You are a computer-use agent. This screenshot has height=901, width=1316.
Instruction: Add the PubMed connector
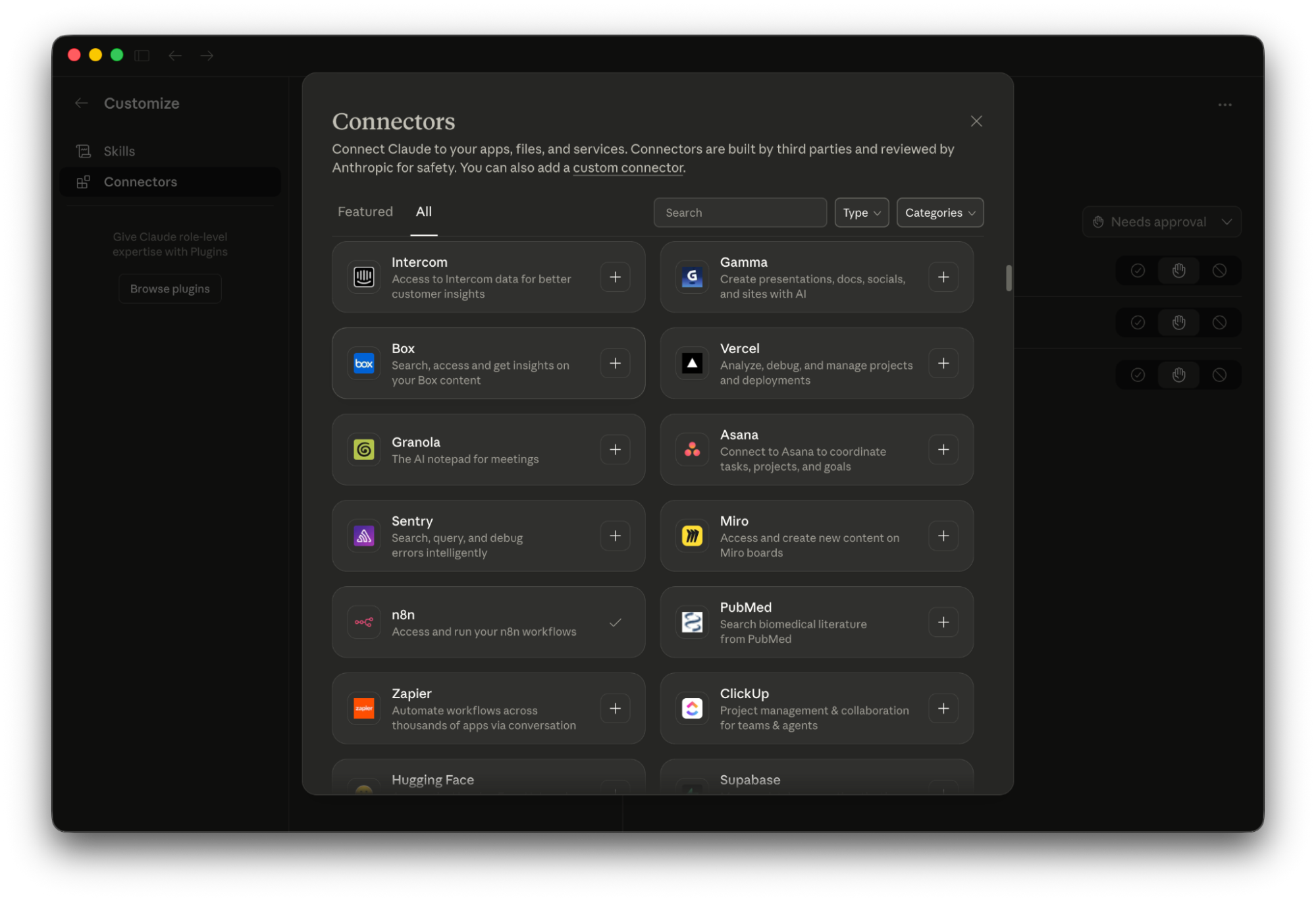point(943,622)
